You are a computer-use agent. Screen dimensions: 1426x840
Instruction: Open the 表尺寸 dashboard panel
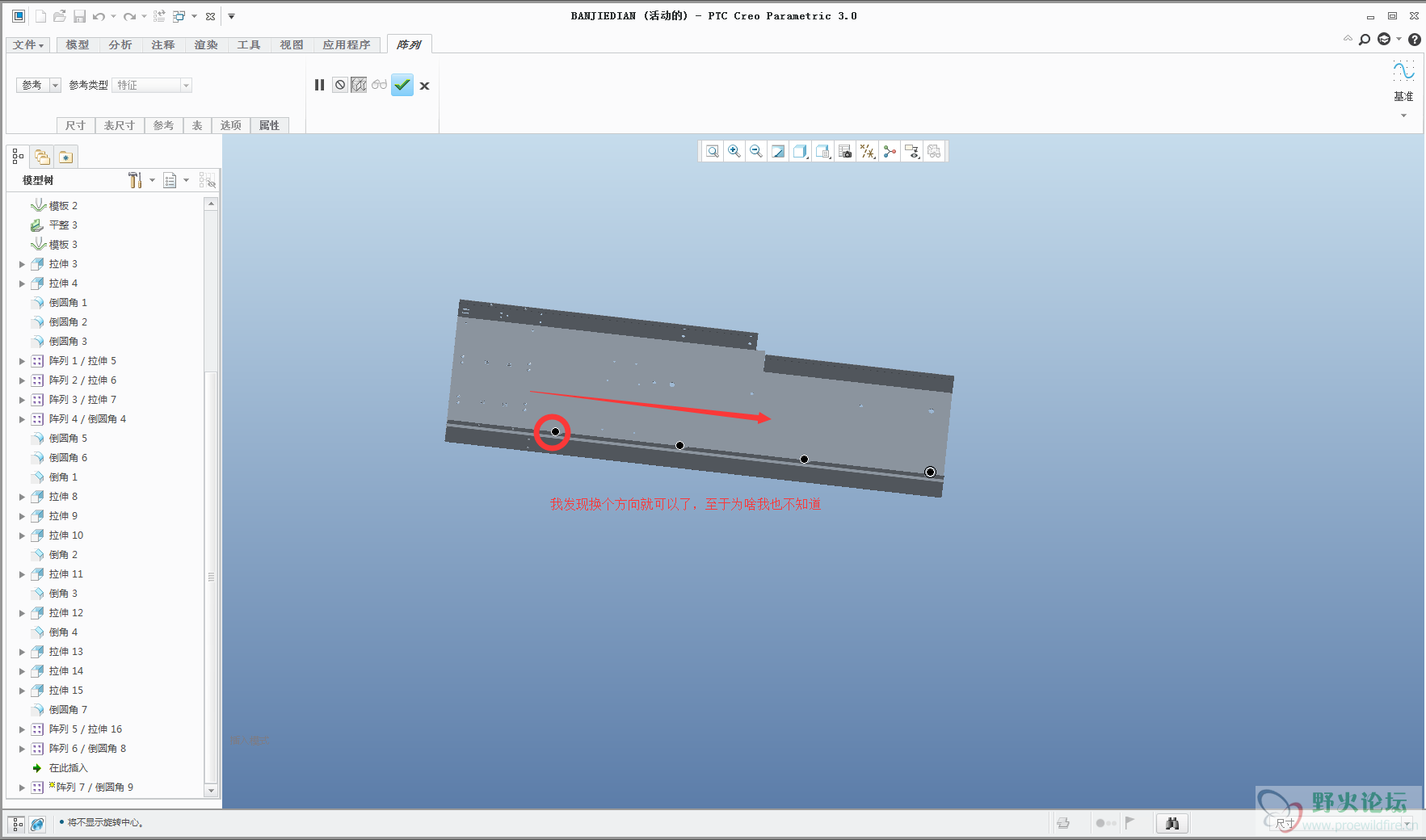[x=120, y=125]
